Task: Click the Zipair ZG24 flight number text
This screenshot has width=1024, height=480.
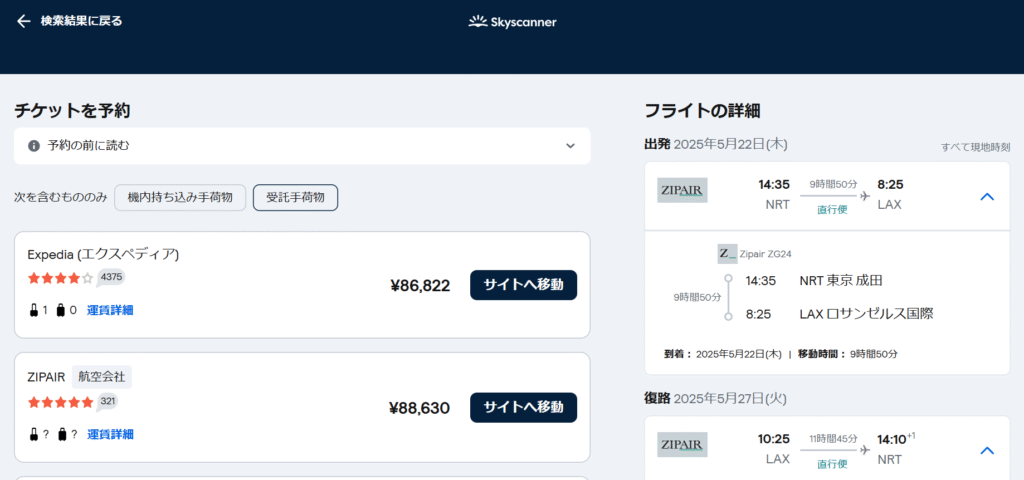Action: 765,253
